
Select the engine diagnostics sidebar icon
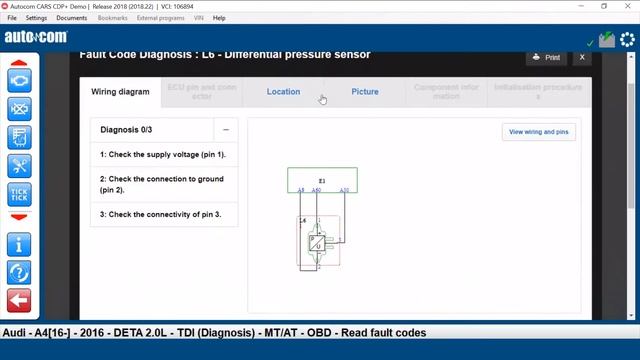19,80
